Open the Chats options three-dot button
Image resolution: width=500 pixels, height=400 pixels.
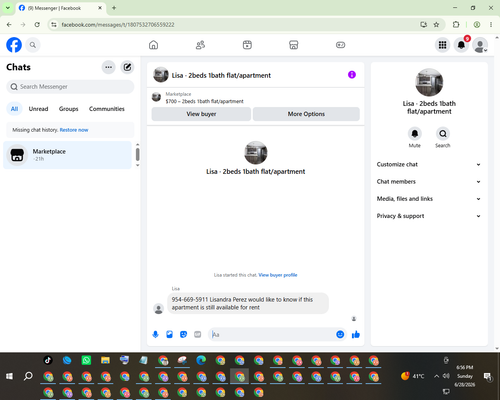click(108, 67)
